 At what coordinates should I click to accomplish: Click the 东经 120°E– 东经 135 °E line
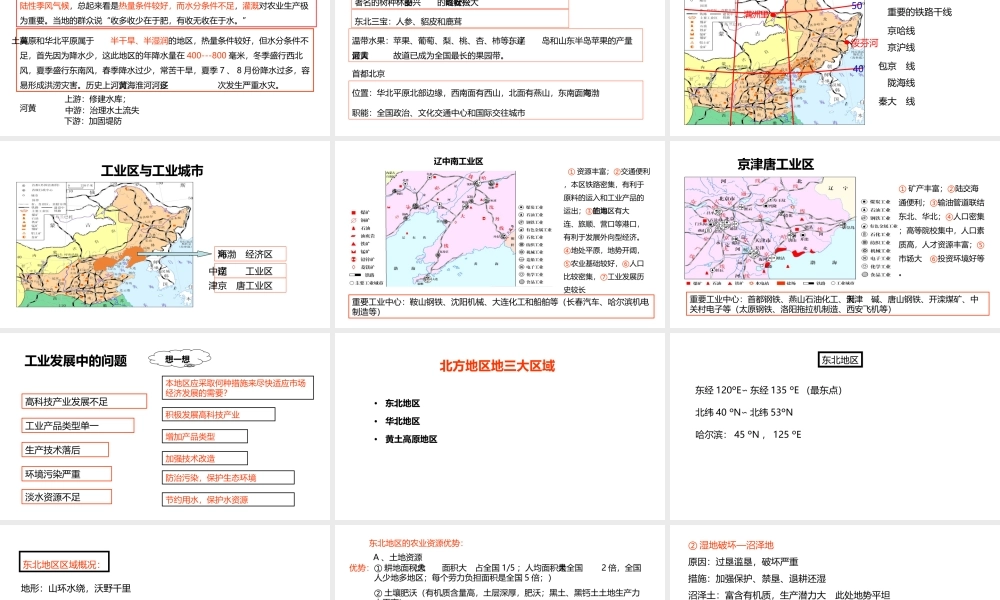tap(768, 390)
